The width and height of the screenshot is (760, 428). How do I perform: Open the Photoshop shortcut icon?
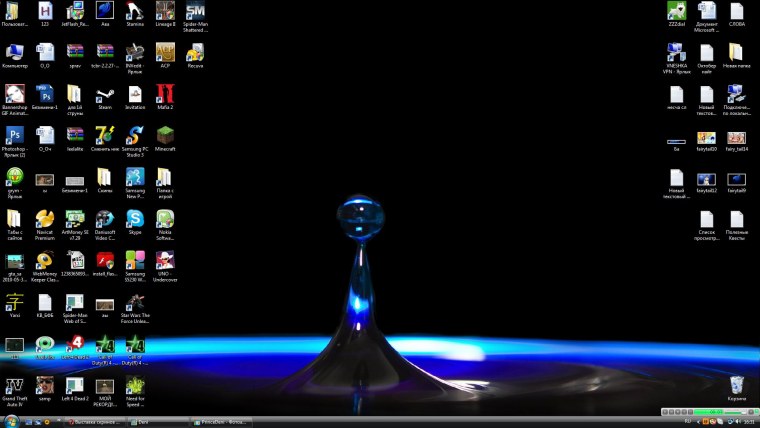[14, 136]
